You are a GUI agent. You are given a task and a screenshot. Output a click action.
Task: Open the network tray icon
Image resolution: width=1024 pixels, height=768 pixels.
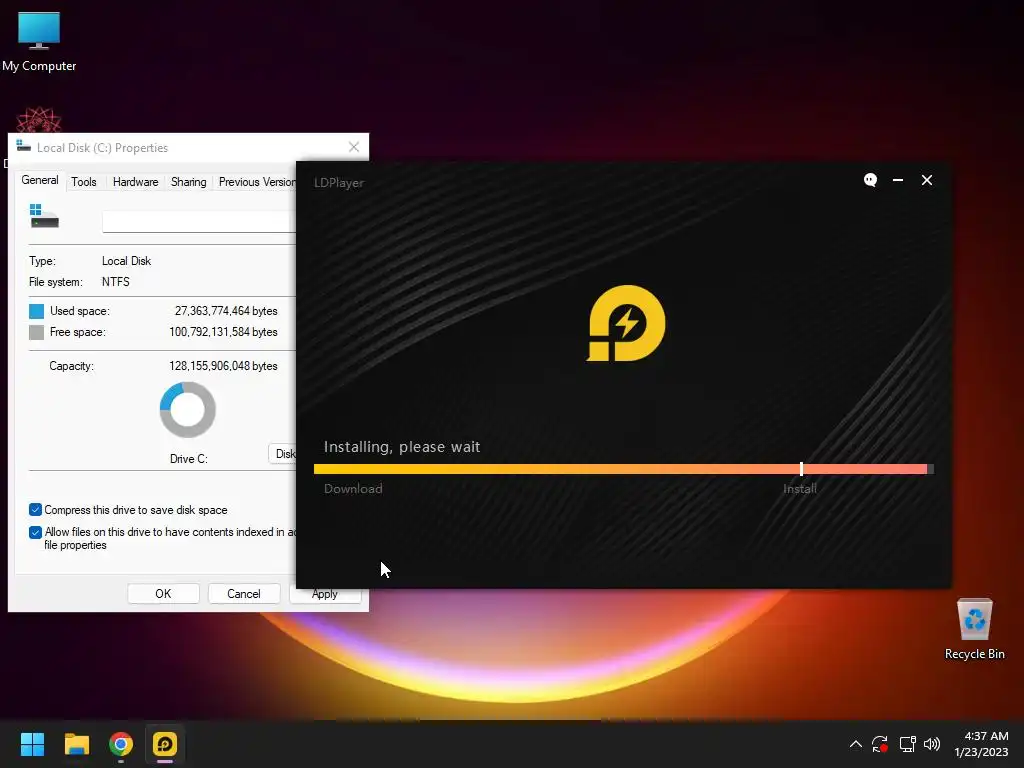(x=907, y=744)
